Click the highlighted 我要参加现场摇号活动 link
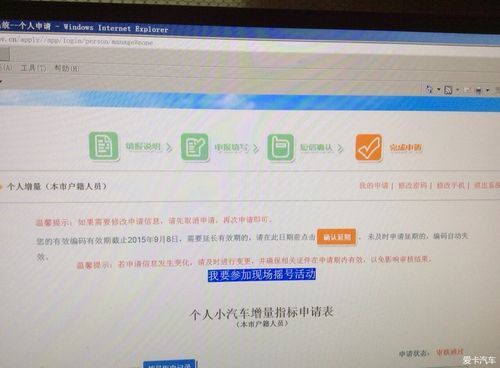Screen dimensions: 500x368 pyautogui.click(x=262, y=275)
